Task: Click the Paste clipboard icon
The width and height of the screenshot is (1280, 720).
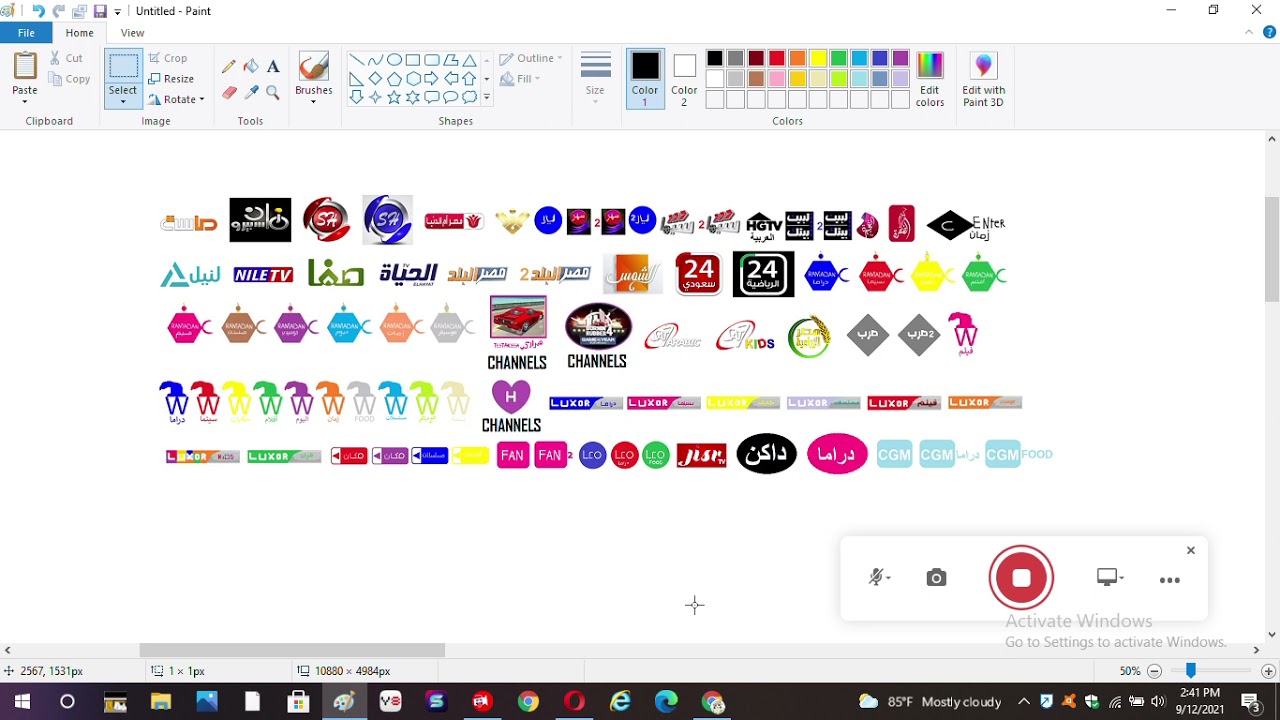Action: [x=25, y=66]
